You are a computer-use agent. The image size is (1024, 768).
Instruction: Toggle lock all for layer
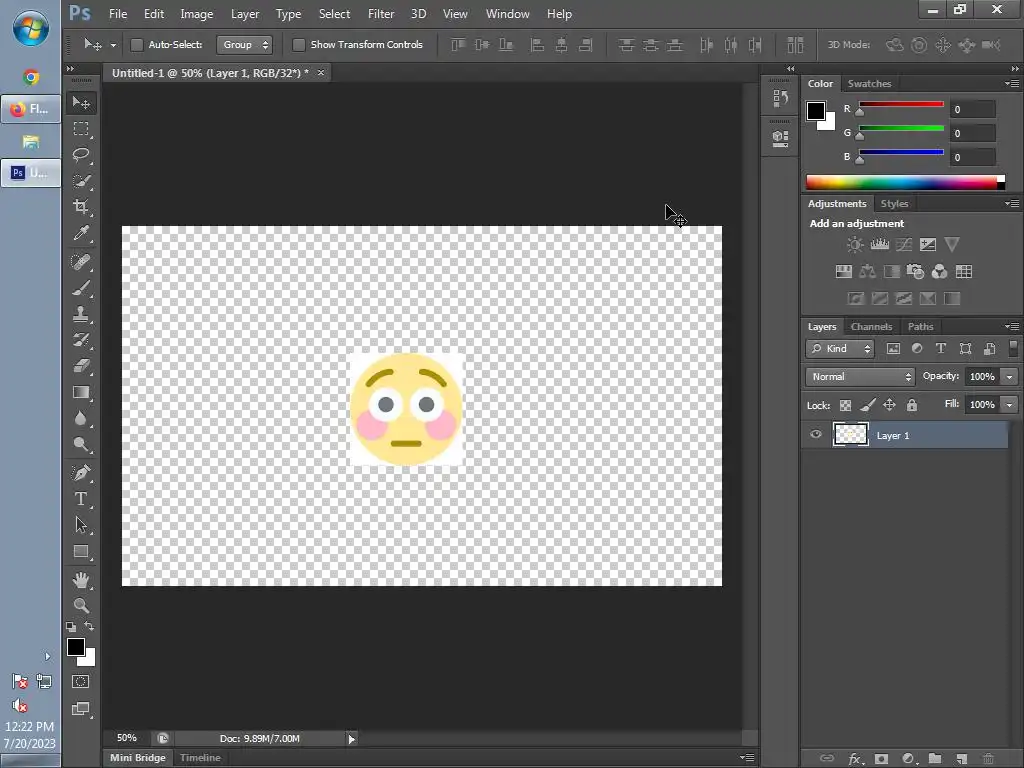coord(912,406)
